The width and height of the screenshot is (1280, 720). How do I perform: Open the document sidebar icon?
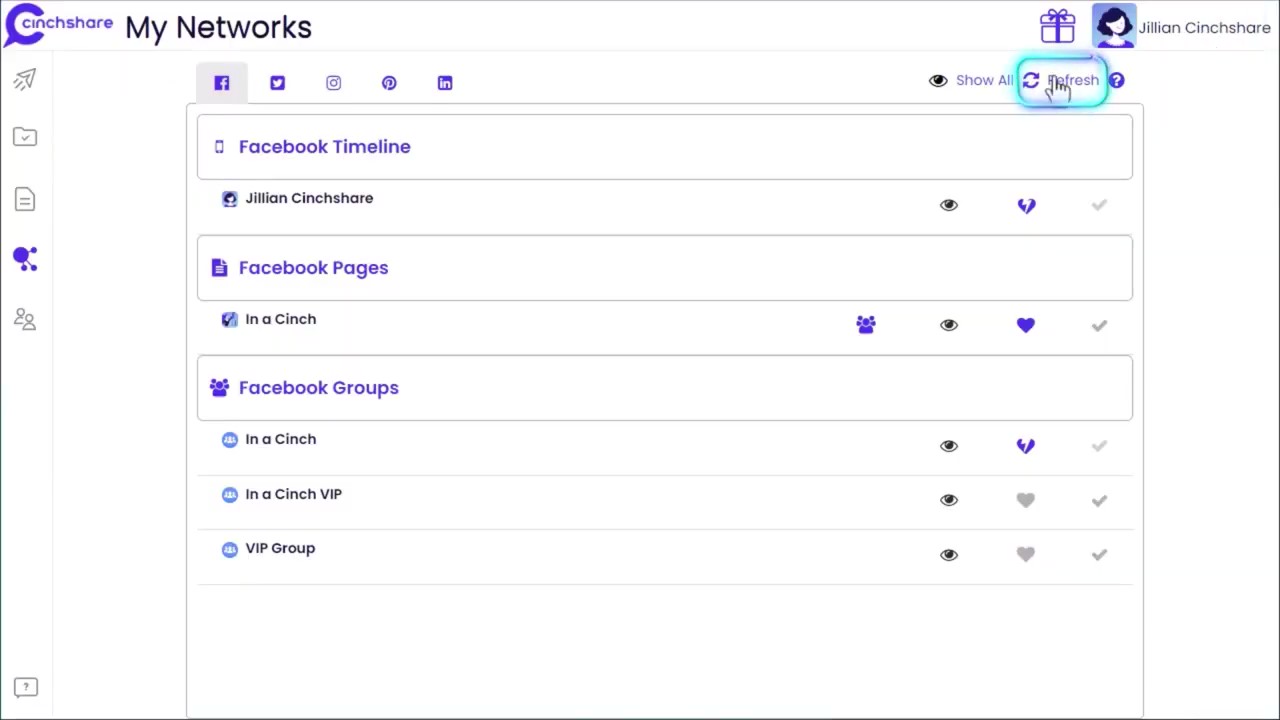[25, 199]
